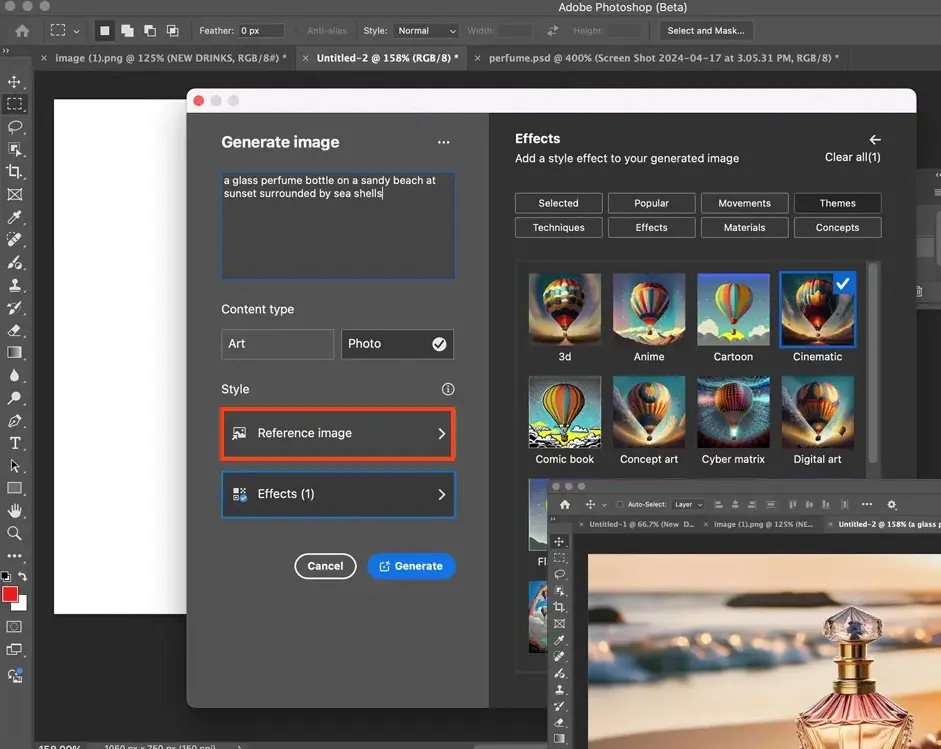Select the Eyedropper tool
This screenshot has width=941, height=749.
[x=15, y=217]
